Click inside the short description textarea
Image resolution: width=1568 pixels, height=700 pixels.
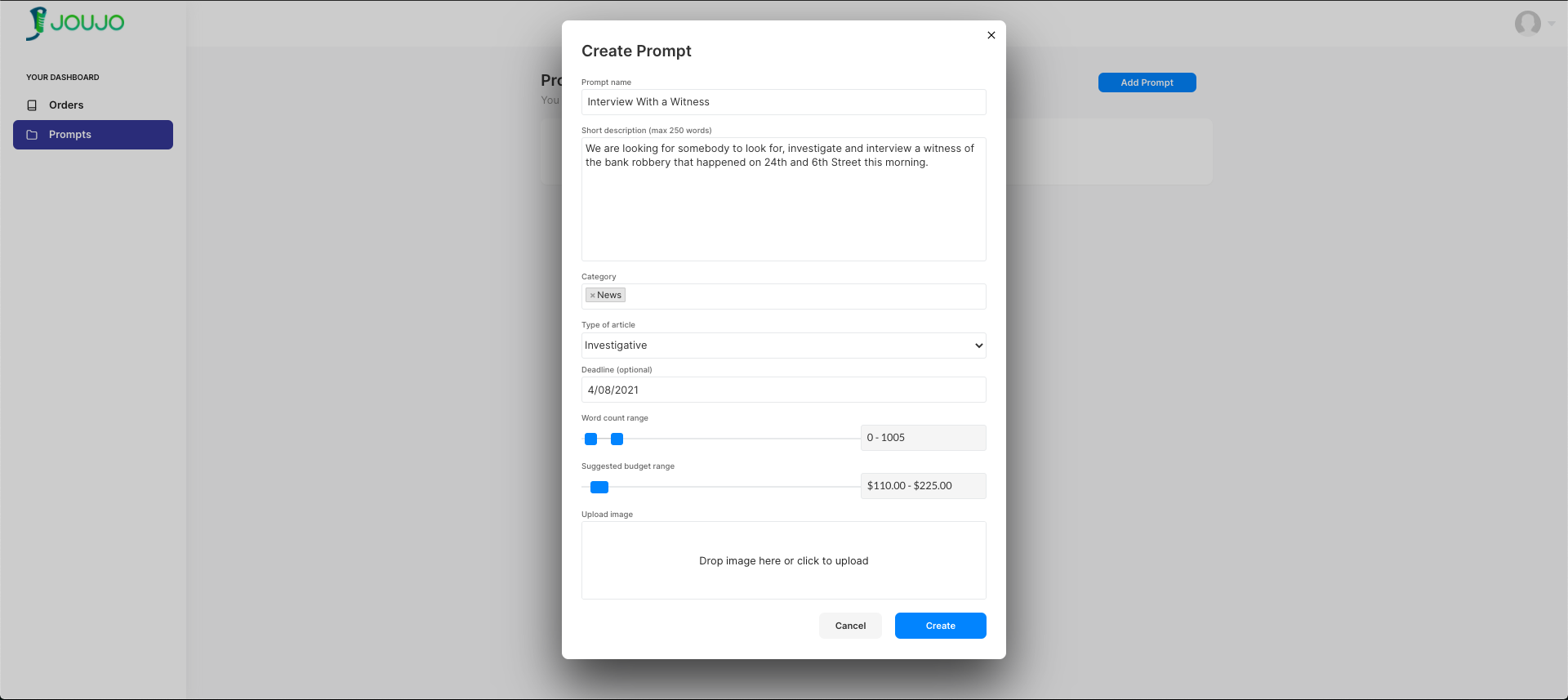click(x=783, y=199)
